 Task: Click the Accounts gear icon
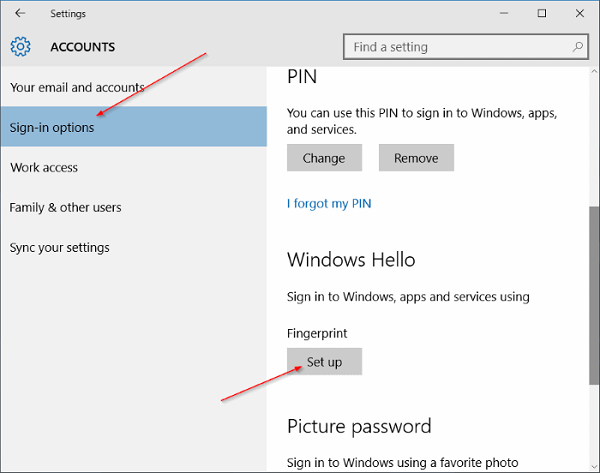pos(21,47)
